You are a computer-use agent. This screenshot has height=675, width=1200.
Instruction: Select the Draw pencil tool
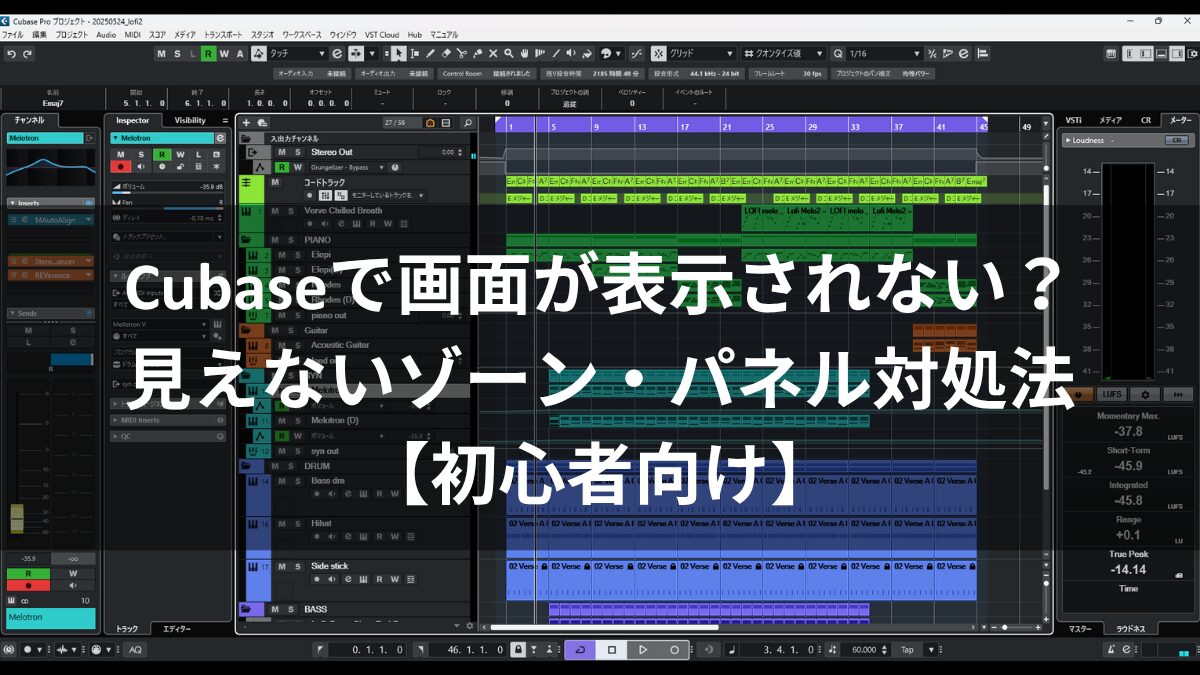pyautogui.click(x=430, y=53)
